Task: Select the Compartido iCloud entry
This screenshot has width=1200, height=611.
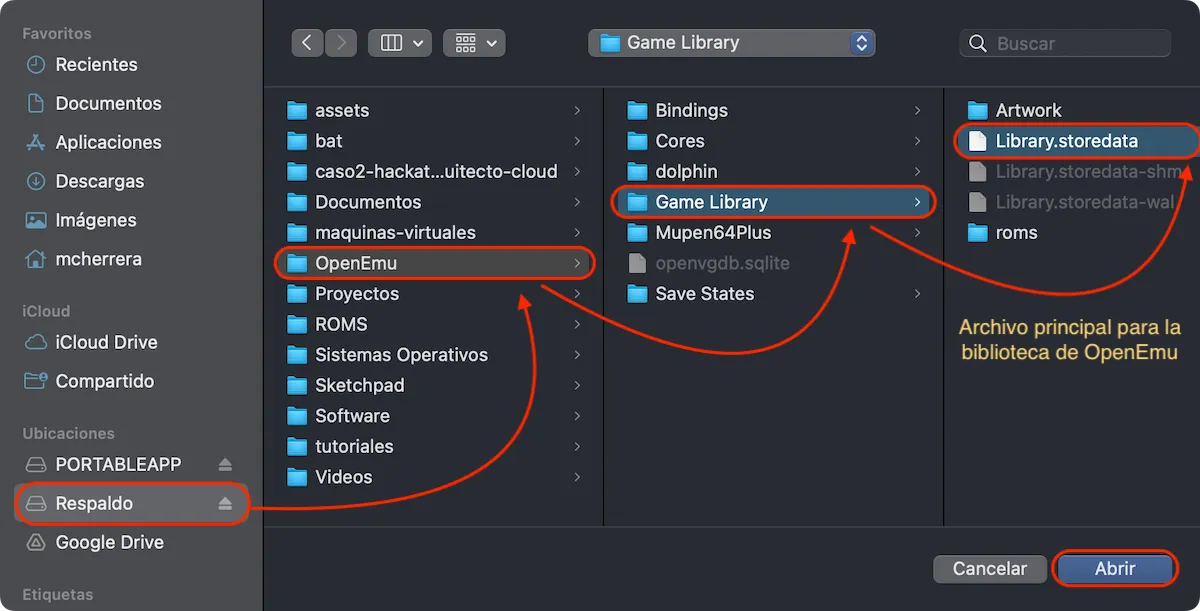Action: point(100,381)
